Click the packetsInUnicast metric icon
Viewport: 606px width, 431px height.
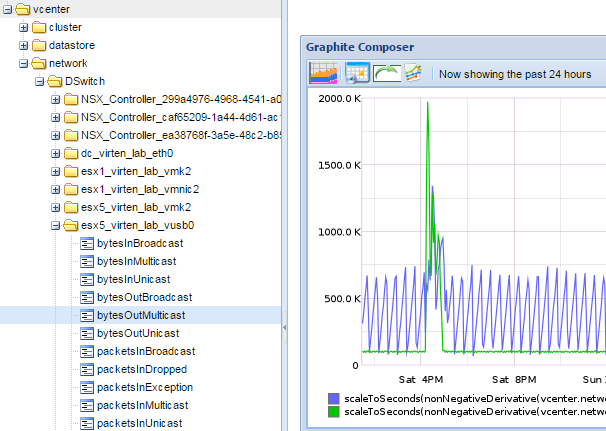(x=87, y=424)
